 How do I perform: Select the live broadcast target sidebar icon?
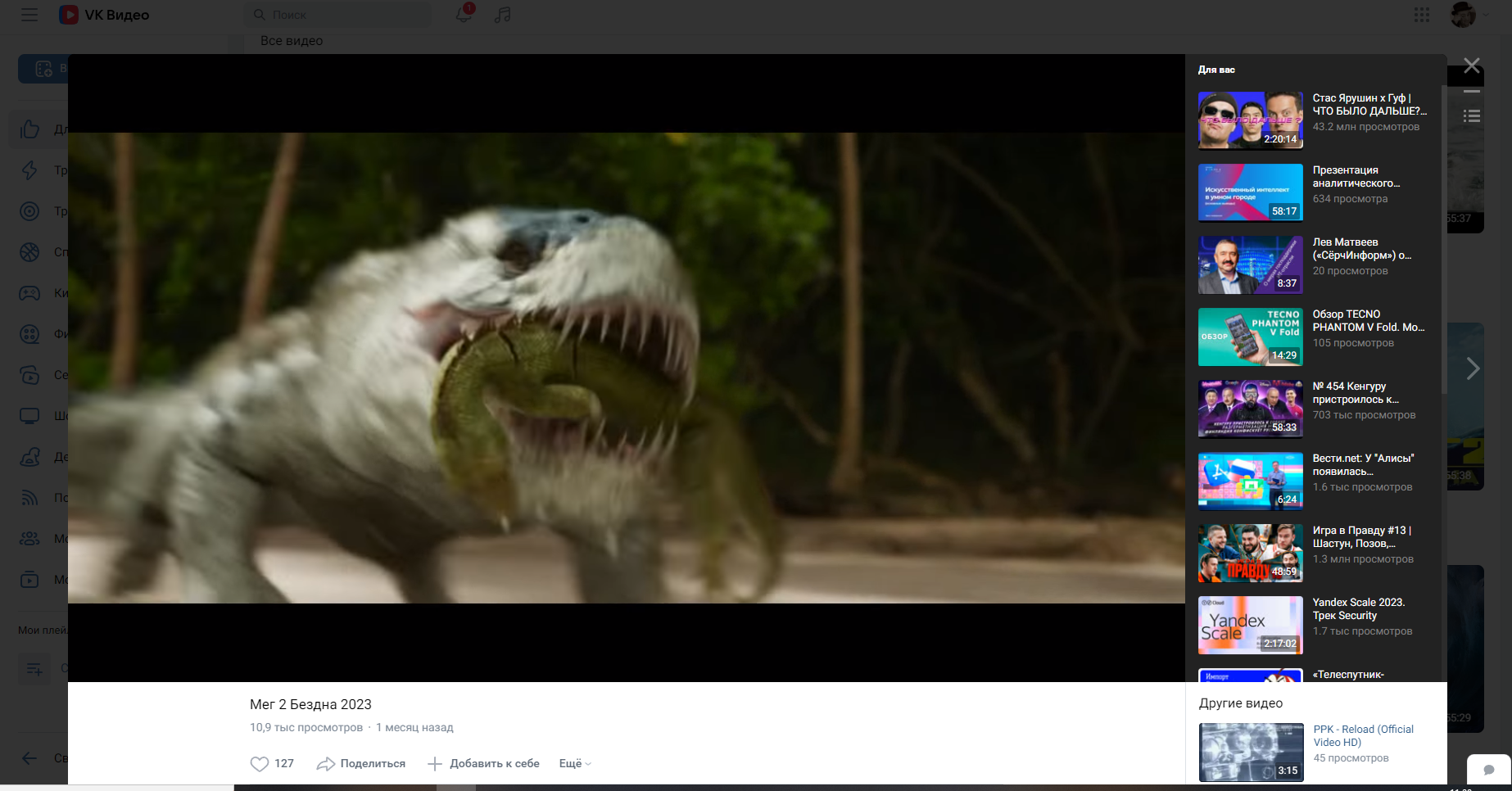pyautogui.click(x=29, y=211)
